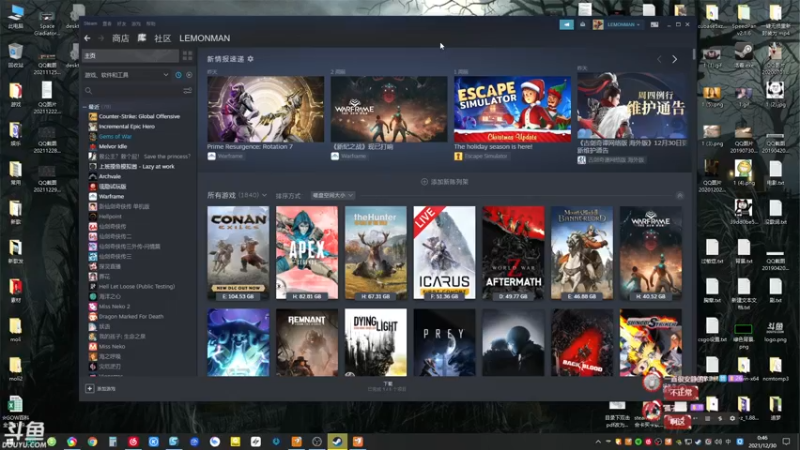Select Apex Legends game cover
The width and height of the screenshot is (800, 450).
(307, 253)
